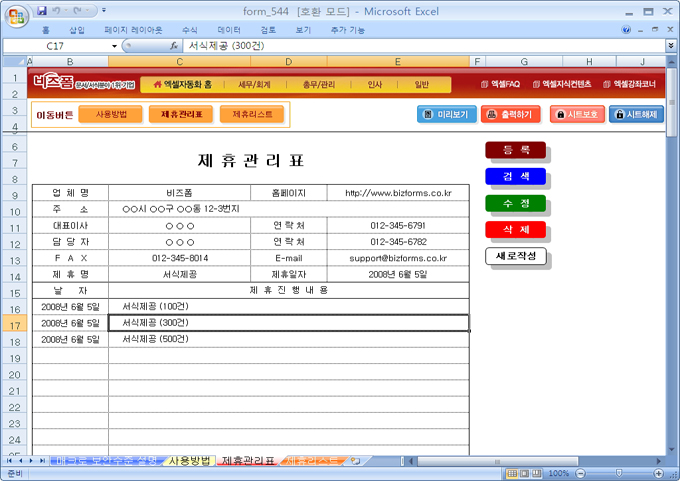Screen dimensions: 680x481
Task: Switch to Page Layout view in the status bar
Action: (x=525, y=473)
